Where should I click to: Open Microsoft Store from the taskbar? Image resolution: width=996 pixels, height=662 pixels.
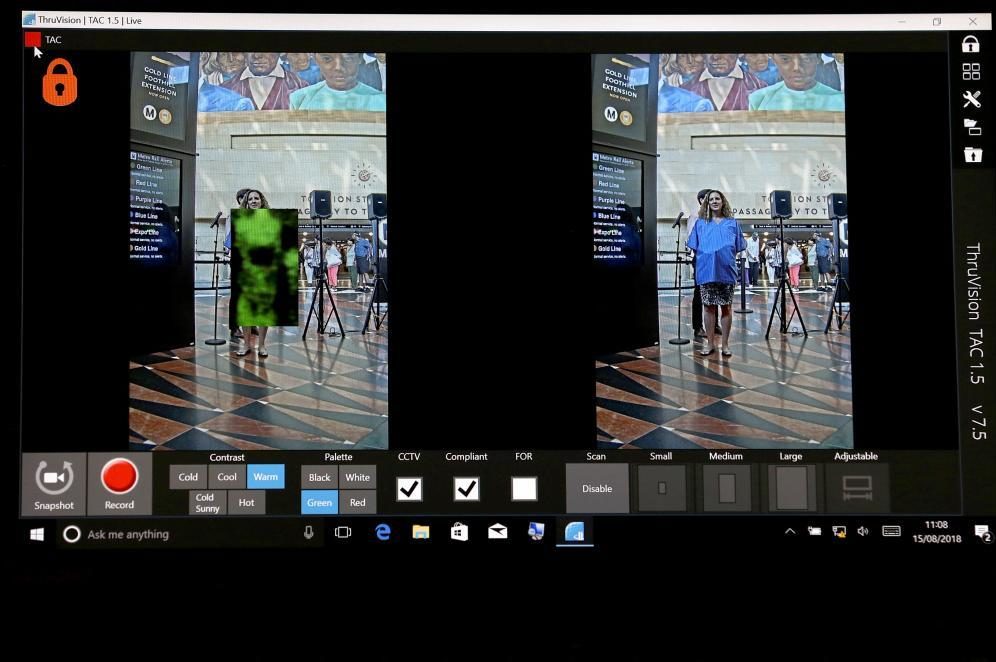click(x=459, y=532)
